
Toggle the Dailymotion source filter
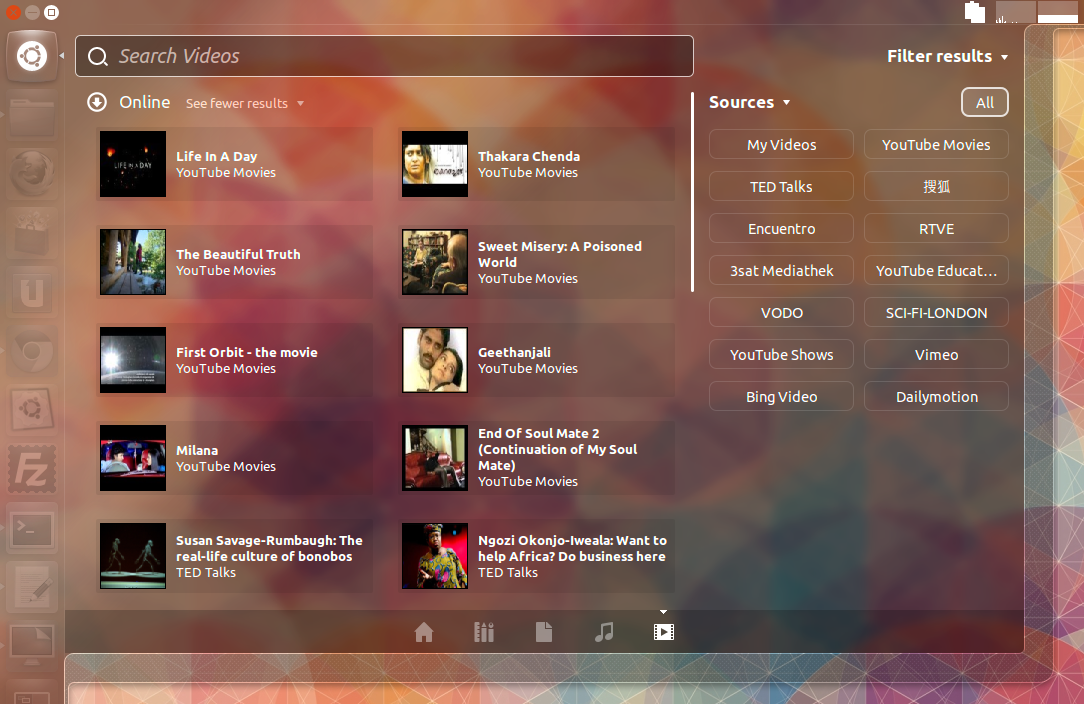936,397
